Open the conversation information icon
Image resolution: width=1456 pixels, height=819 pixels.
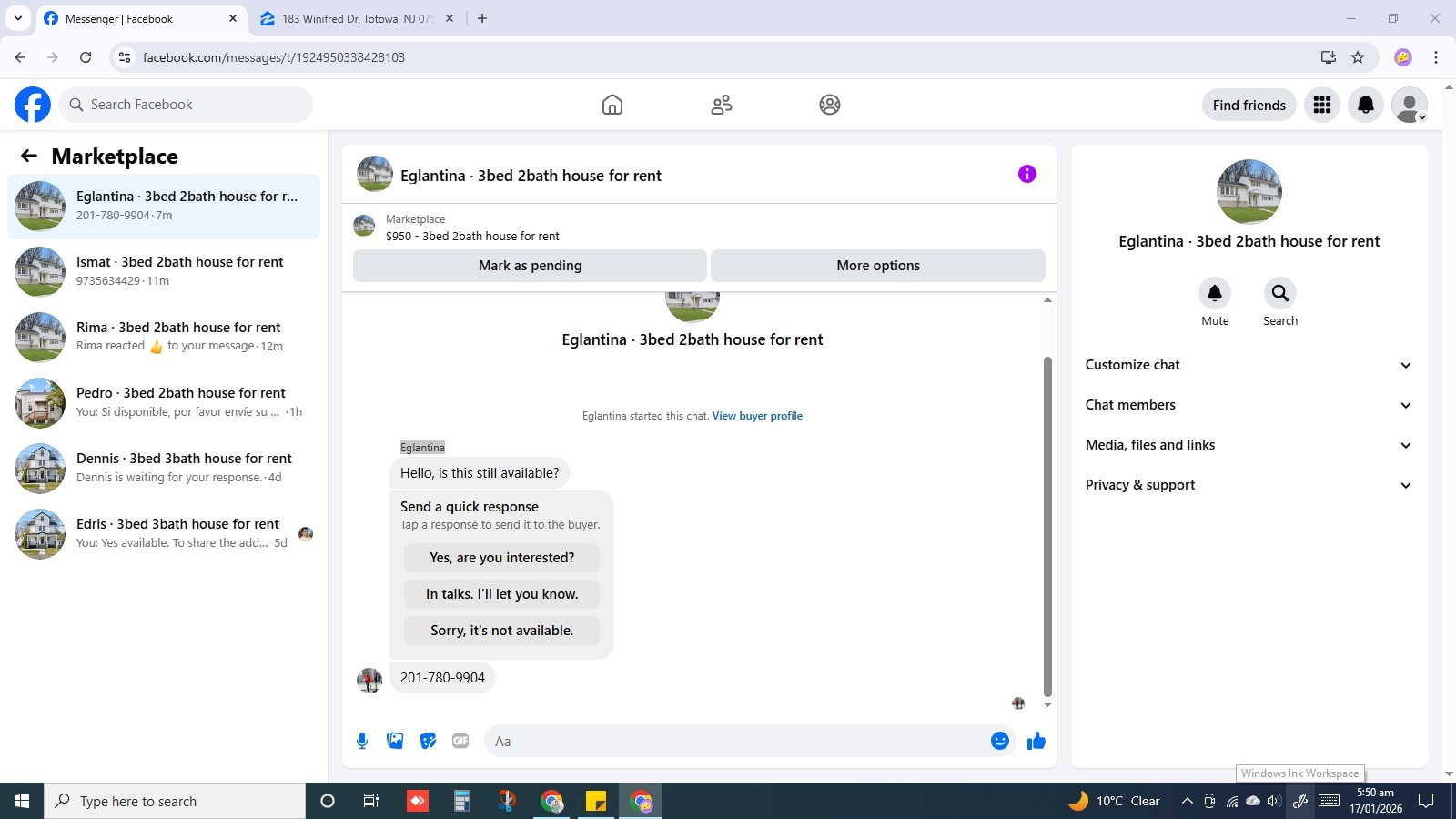(1027, 174)
